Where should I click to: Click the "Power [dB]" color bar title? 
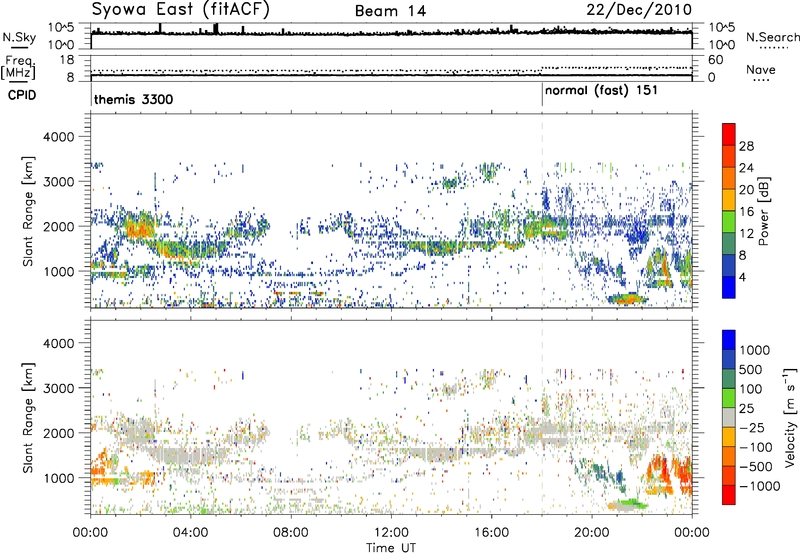pos(763,211)
